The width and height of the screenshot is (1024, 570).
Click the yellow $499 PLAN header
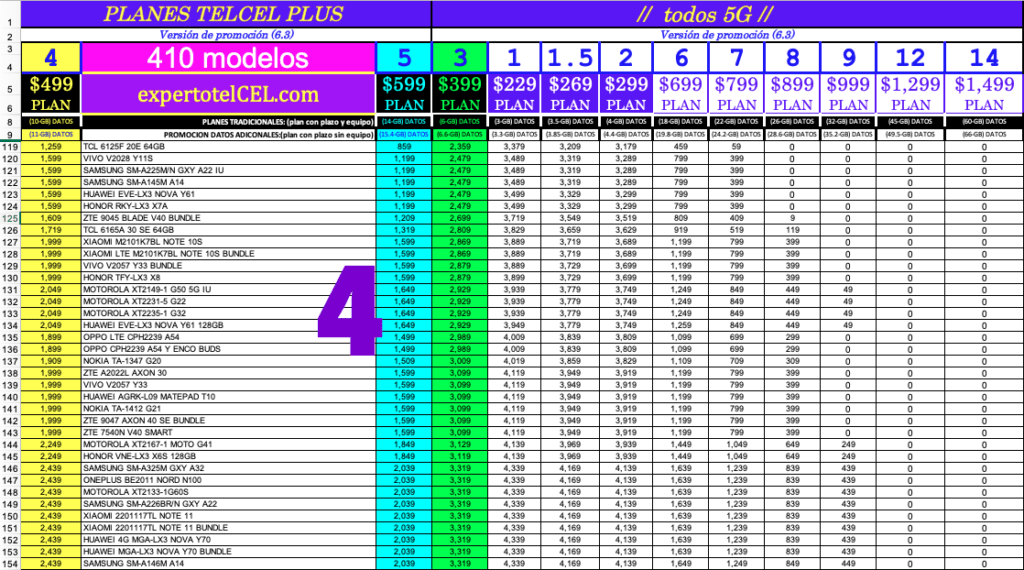[51, 94]
